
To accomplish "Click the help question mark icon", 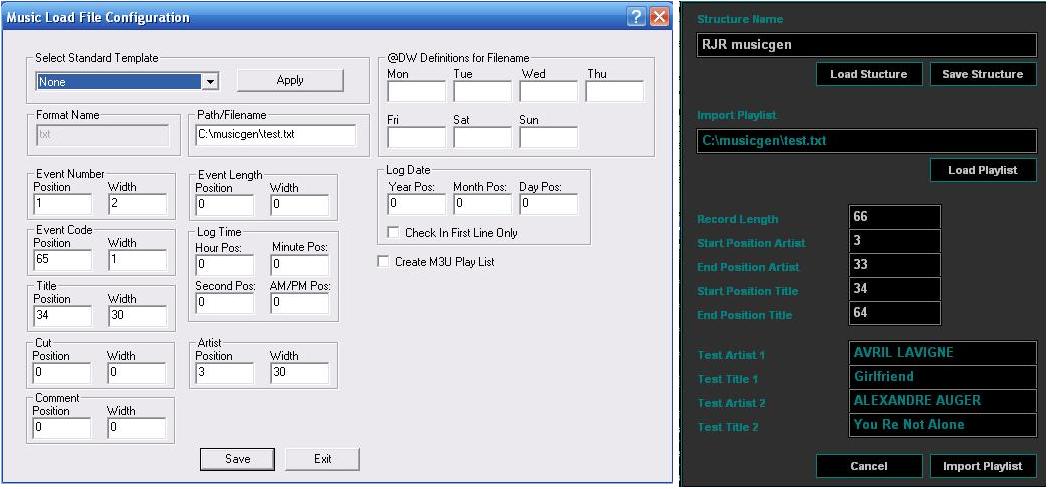I will tap(636, 17).
